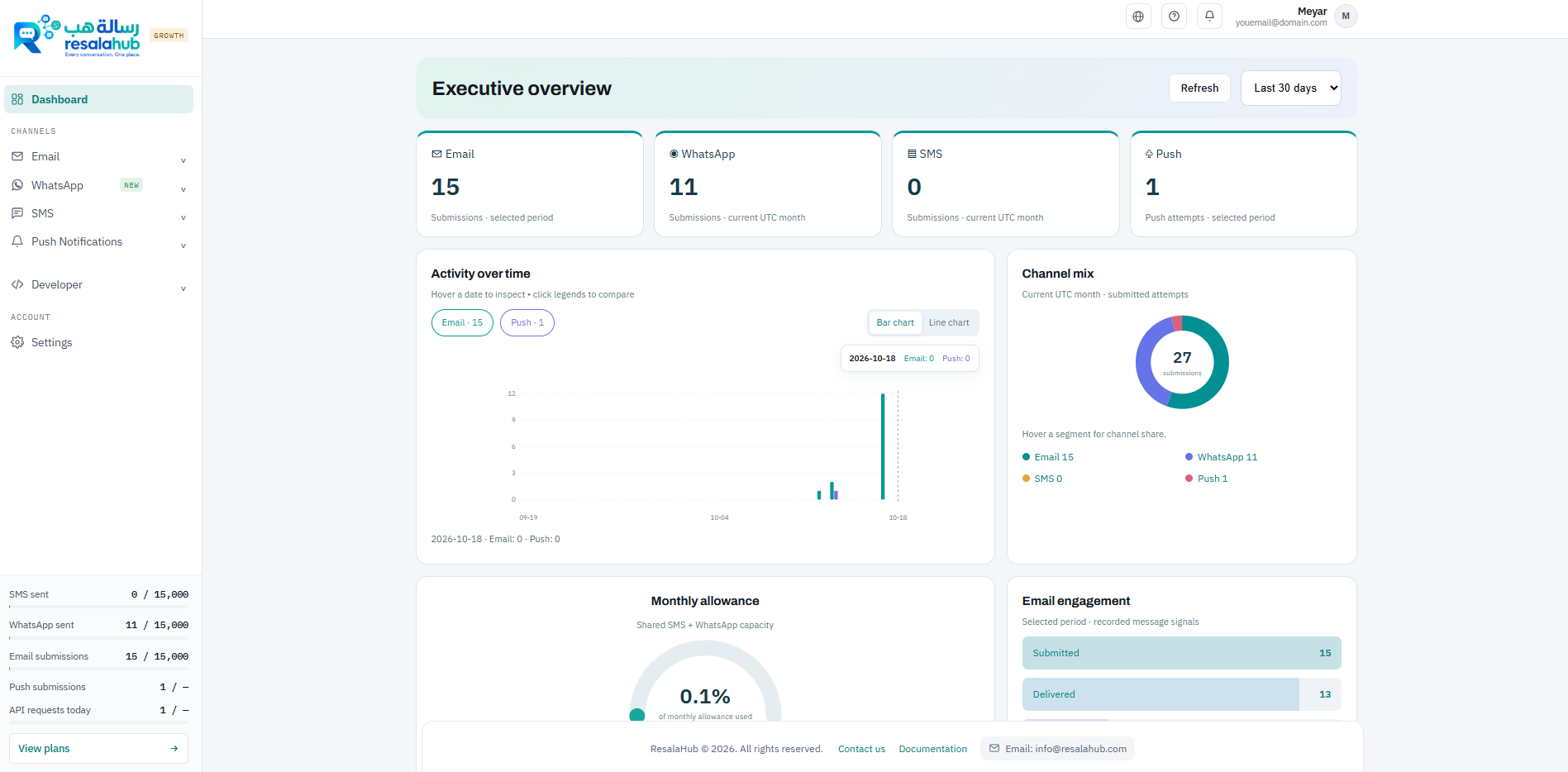Open the Last 30 days dropdown
Screen dimensions: 1568x772
click(x=1290, y=88)
